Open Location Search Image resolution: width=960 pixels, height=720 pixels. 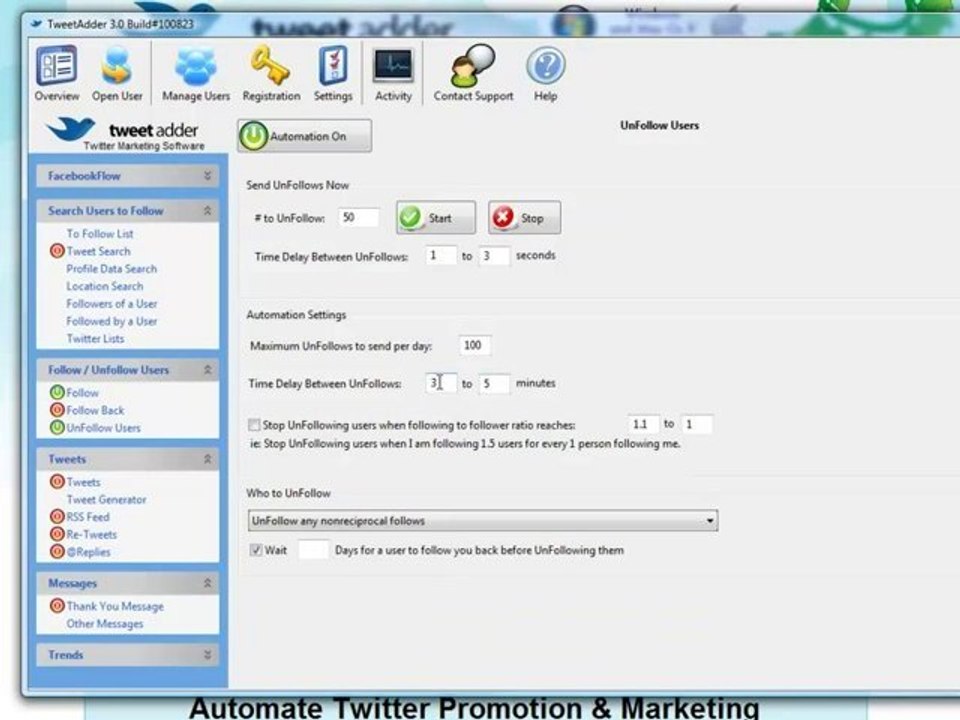[105, 286]
